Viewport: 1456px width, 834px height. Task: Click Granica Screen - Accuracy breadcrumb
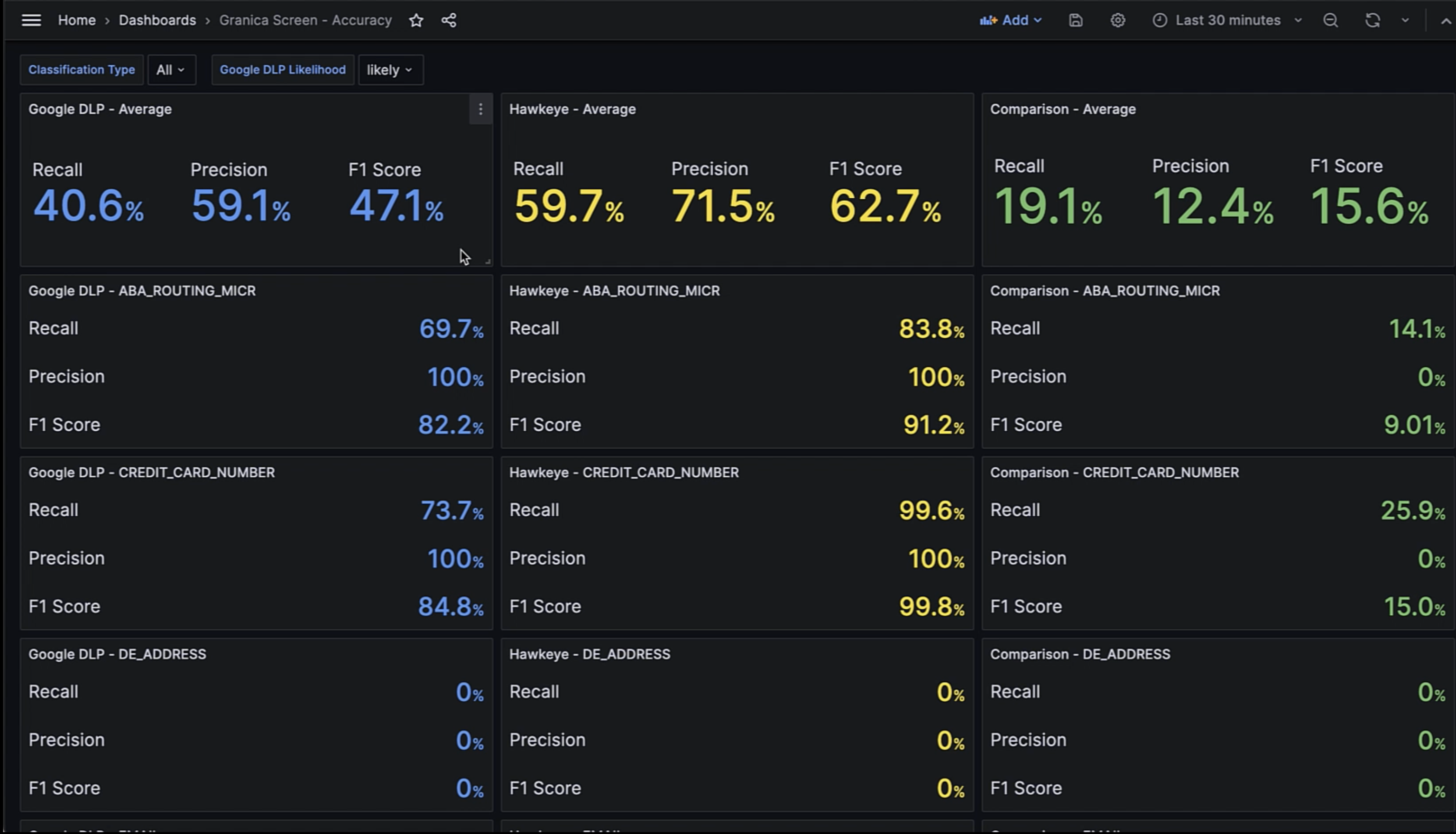tap(306, 20)
